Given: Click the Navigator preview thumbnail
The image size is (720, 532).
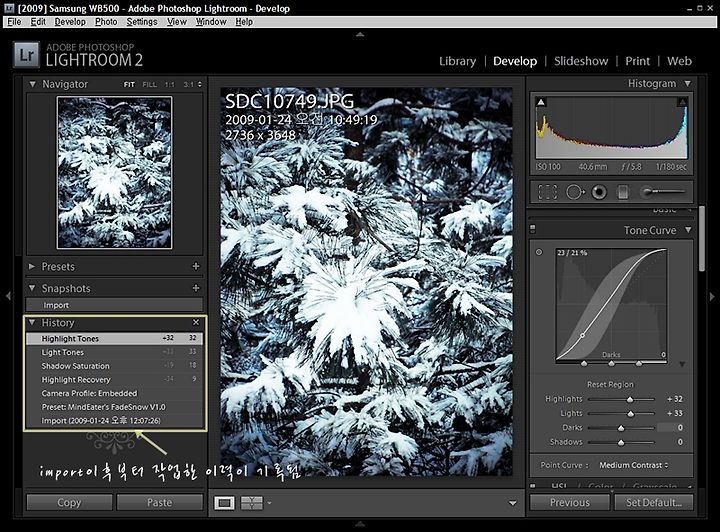Looking at the screenshot, I should coord(114,173).
